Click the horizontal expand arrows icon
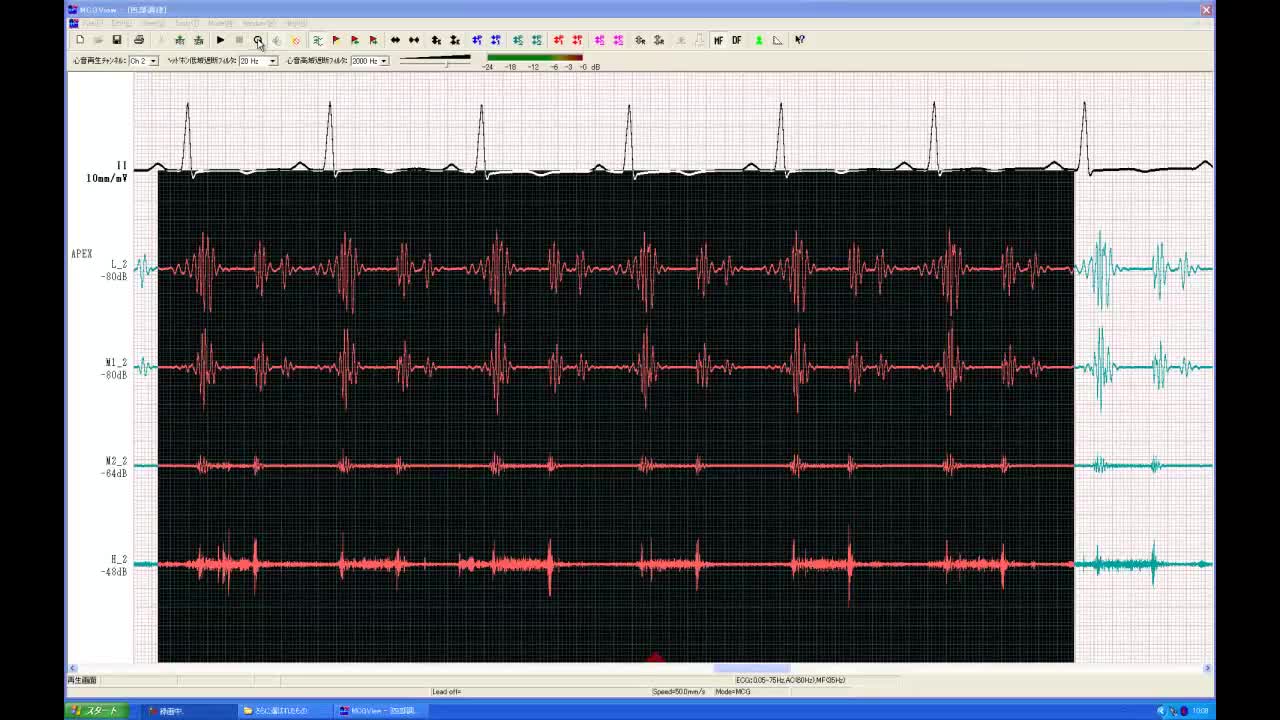Screen dimensions: 1280x720 point(395,40)
